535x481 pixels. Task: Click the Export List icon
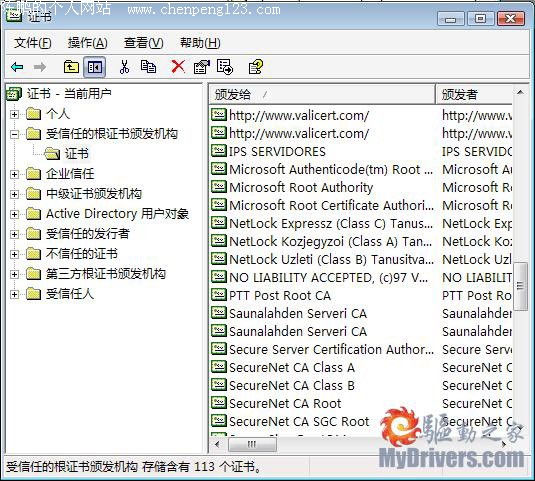click(x=225, y=67)
